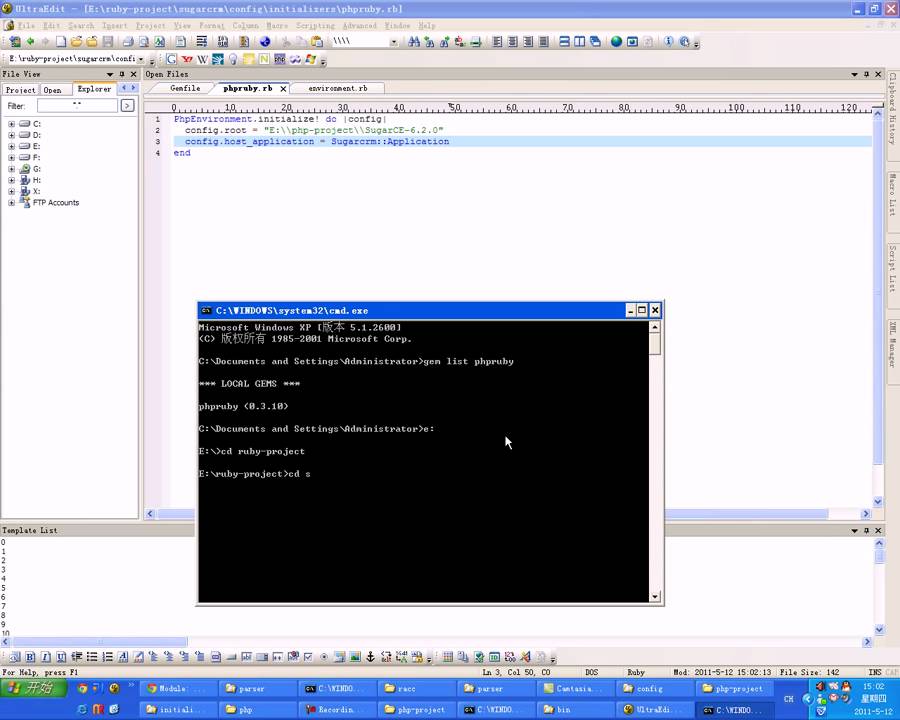Open the Script List side panel
The width and height of the screenshot is (900, 720).
(893, 268)
